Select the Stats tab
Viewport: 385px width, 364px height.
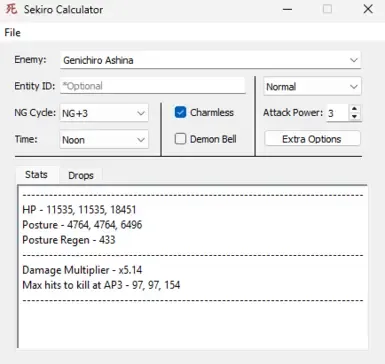pos(36,175)
